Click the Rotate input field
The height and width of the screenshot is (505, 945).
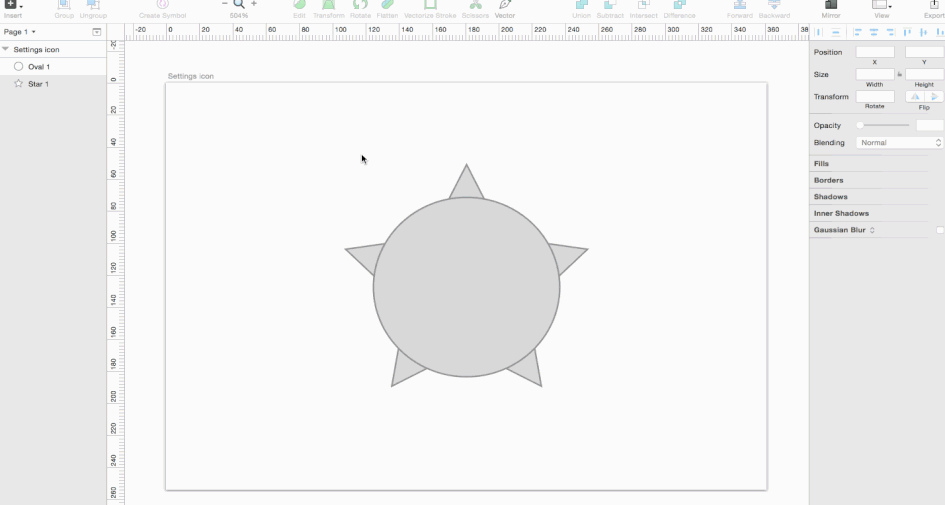coord(874,96)
